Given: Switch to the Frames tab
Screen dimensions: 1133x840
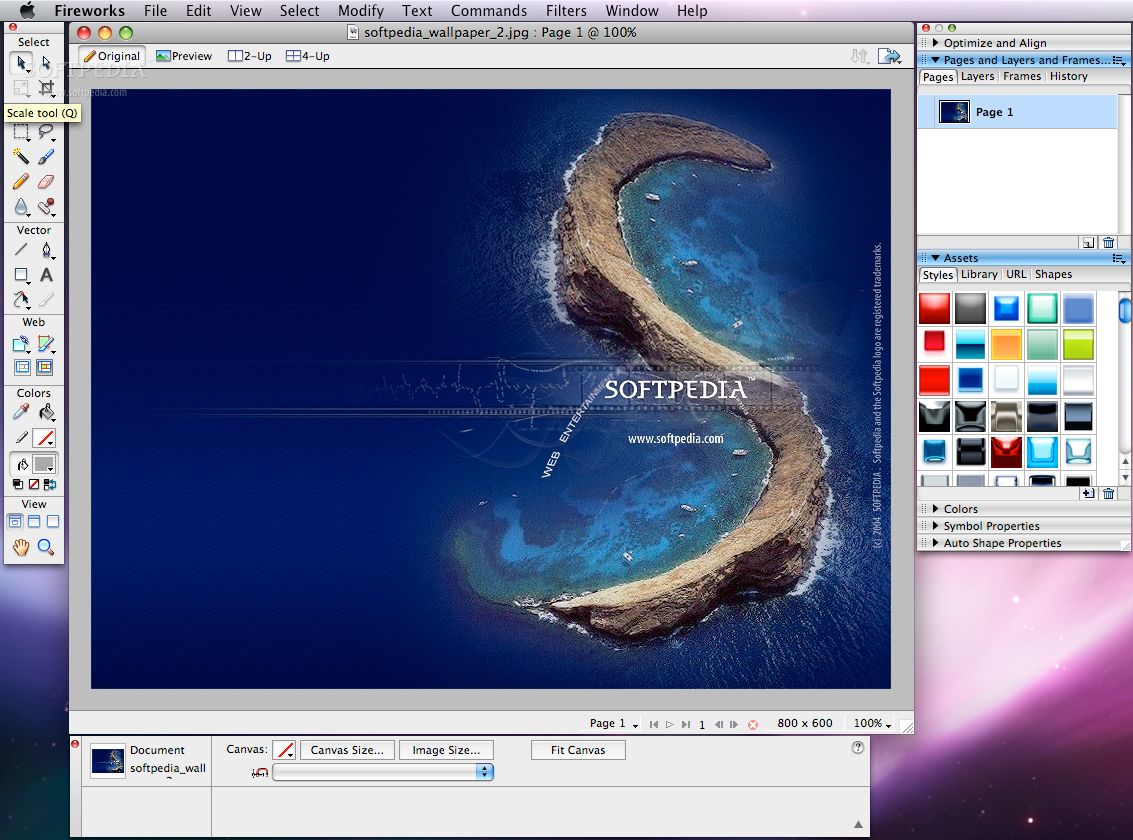Looking at the screenshot, I should click(1021, 76).
